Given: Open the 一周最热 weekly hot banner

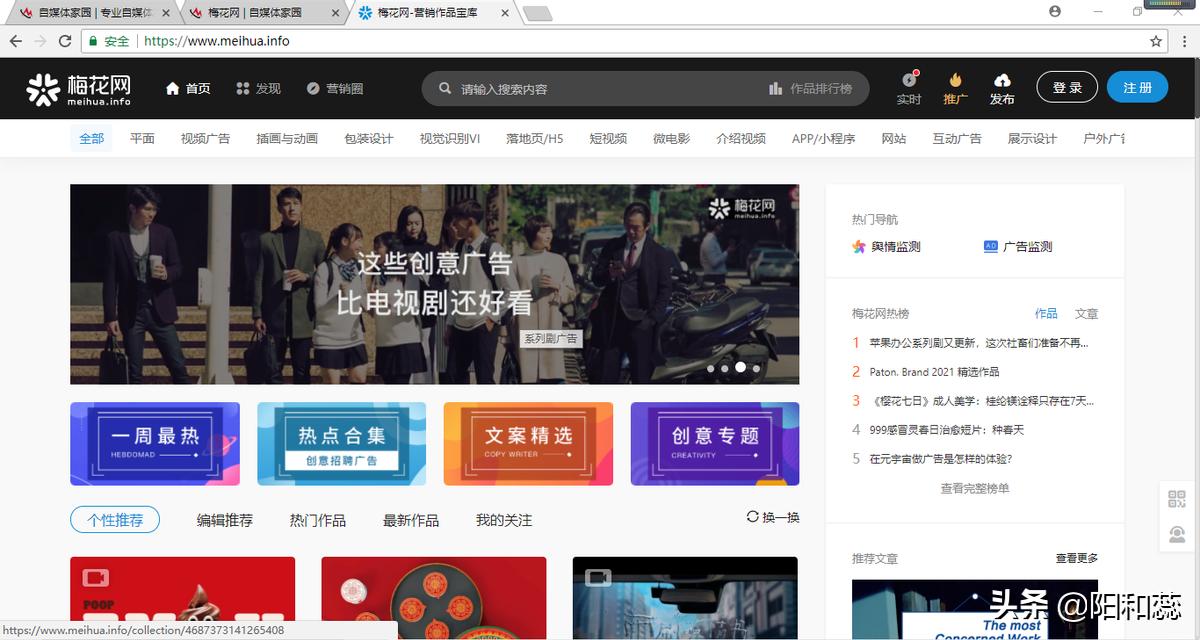Looking at the screenshot, I should 154,443.
